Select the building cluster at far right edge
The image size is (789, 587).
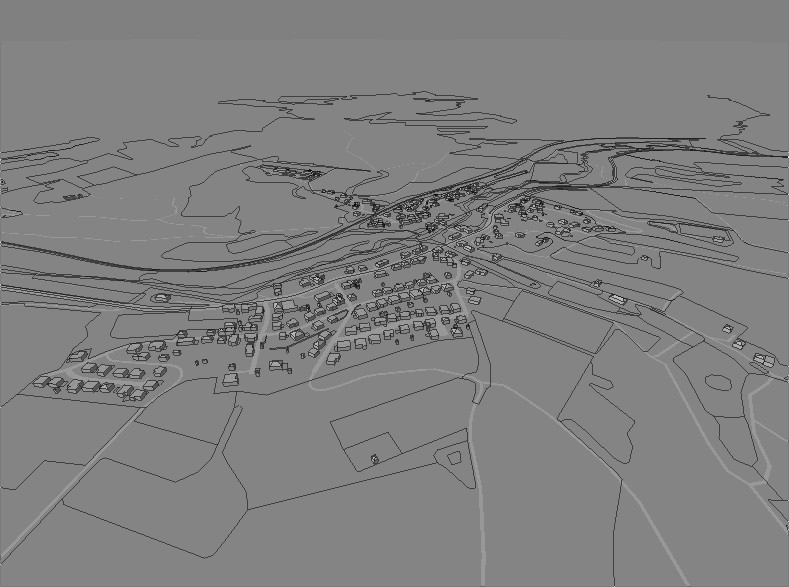coord(765,359)
